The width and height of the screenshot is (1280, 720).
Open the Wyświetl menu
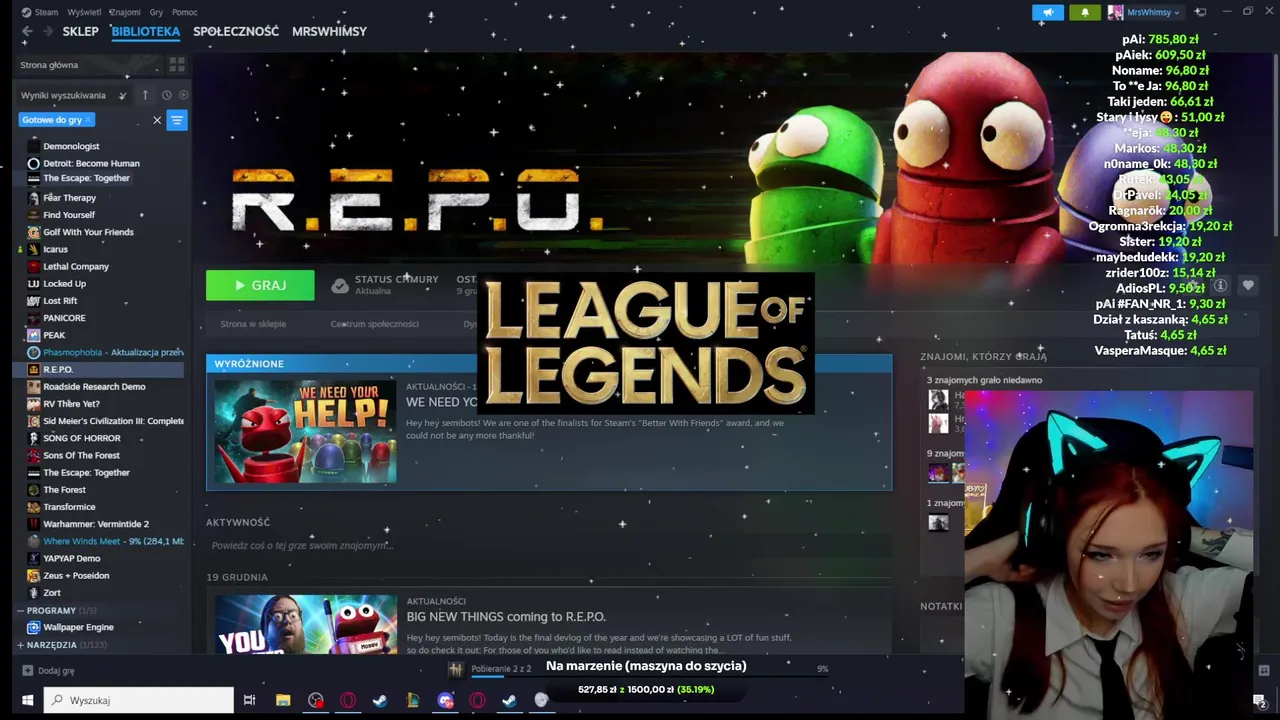tap(84, 12)
